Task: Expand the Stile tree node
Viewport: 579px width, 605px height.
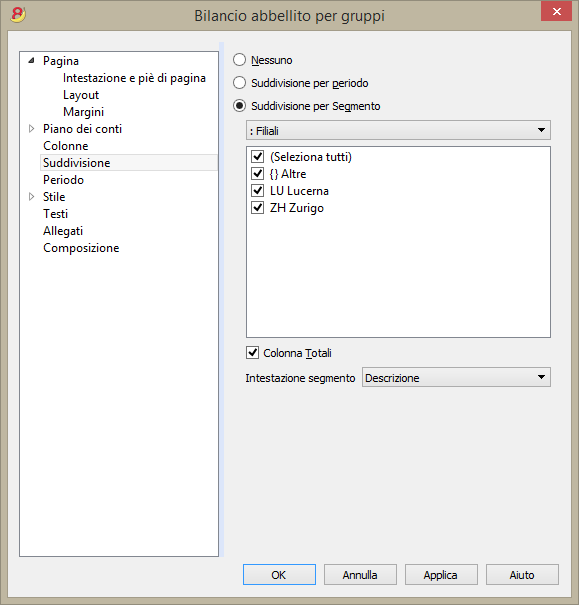Action: point(32,196)
